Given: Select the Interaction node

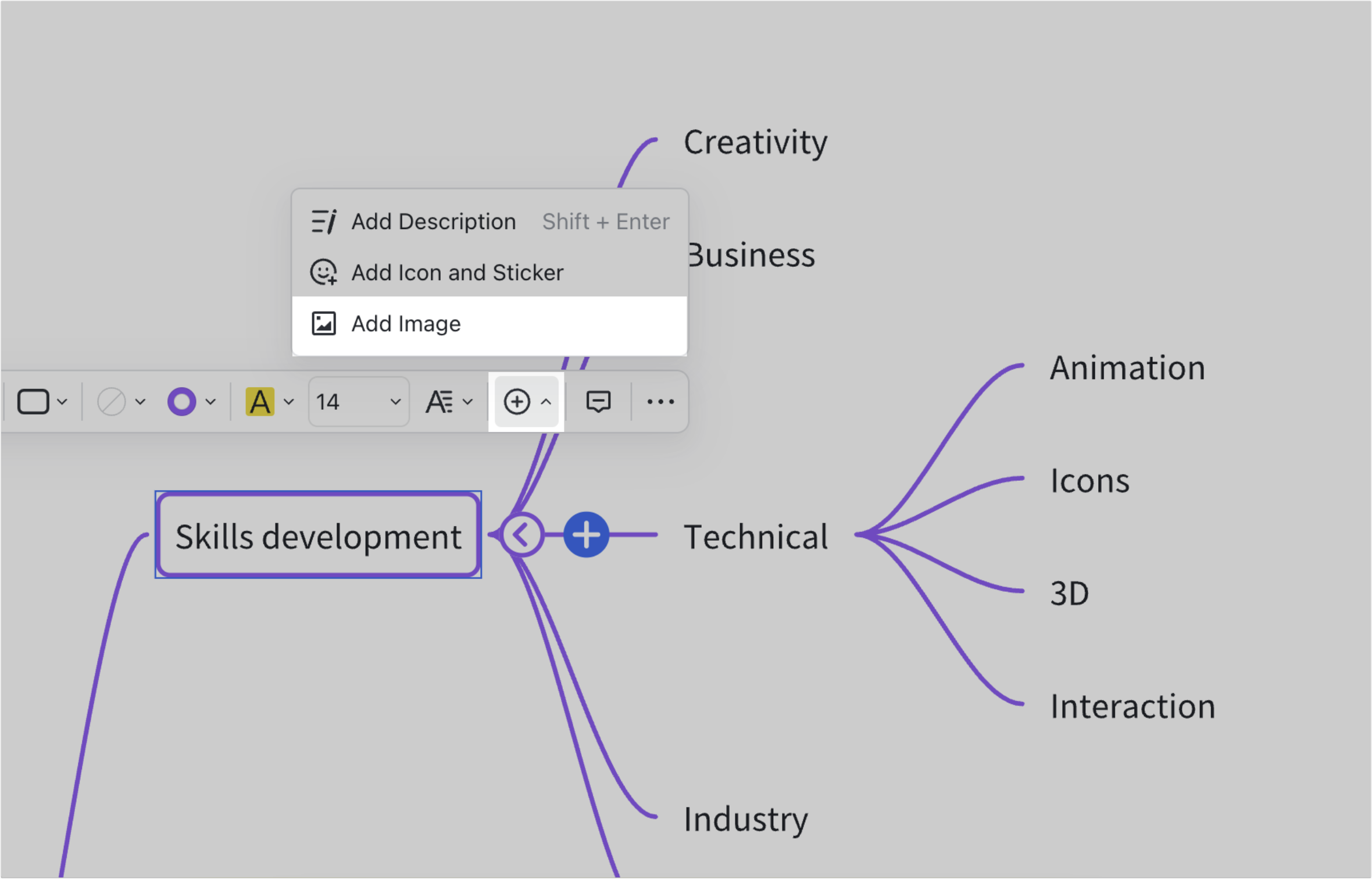Looking at the screenshot, I should point(1132,706).
